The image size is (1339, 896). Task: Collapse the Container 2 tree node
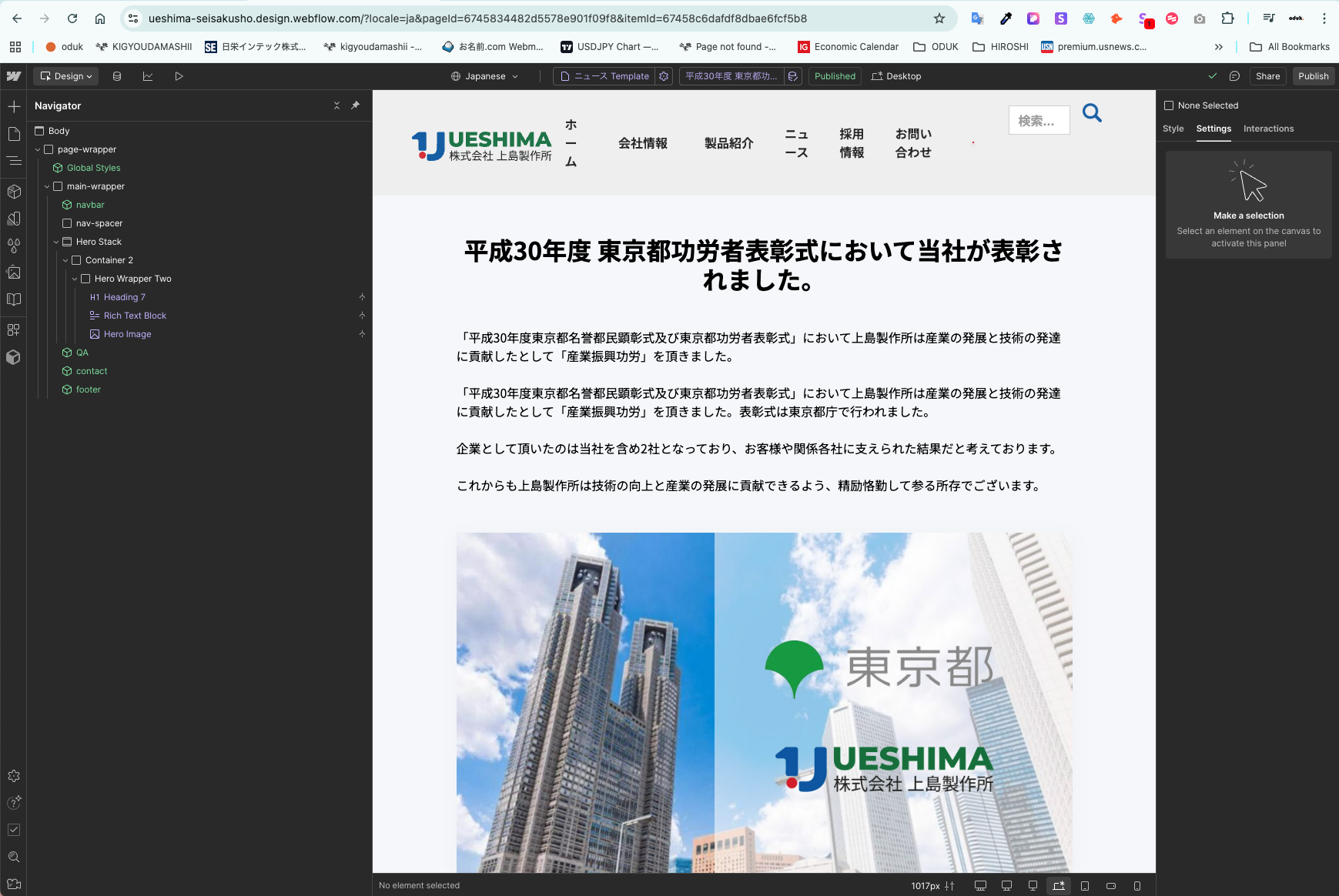pos(65,260)
